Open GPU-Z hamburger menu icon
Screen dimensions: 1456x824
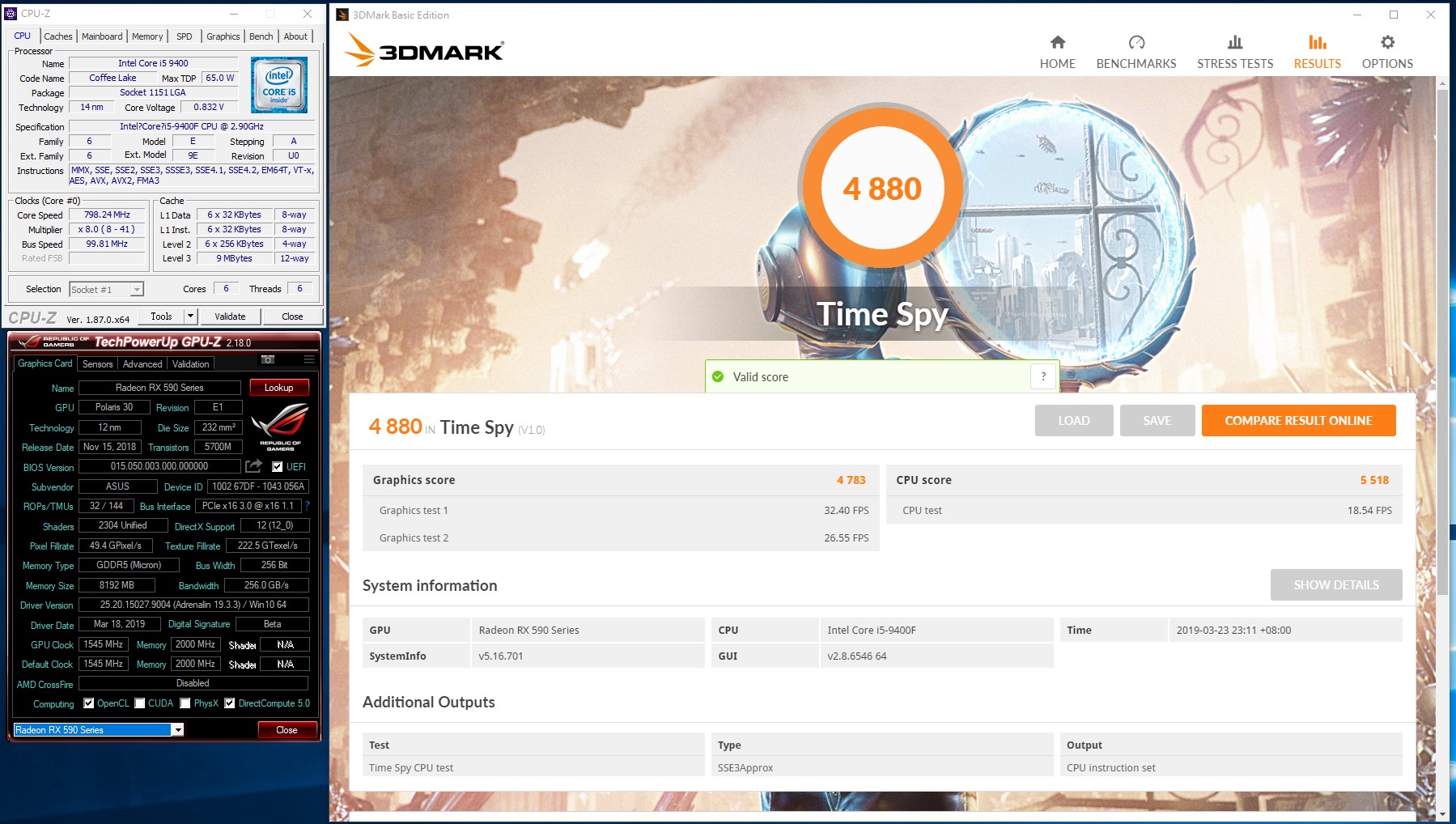(309, 359)
